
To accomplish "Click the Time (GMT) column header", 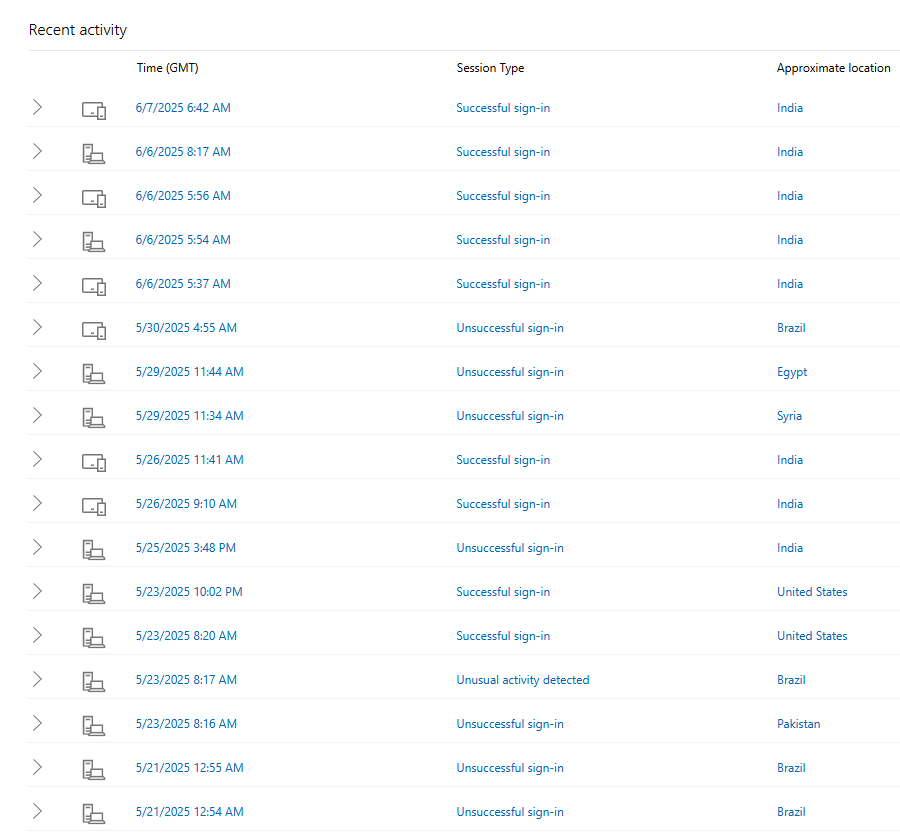I will click(168, 68).
